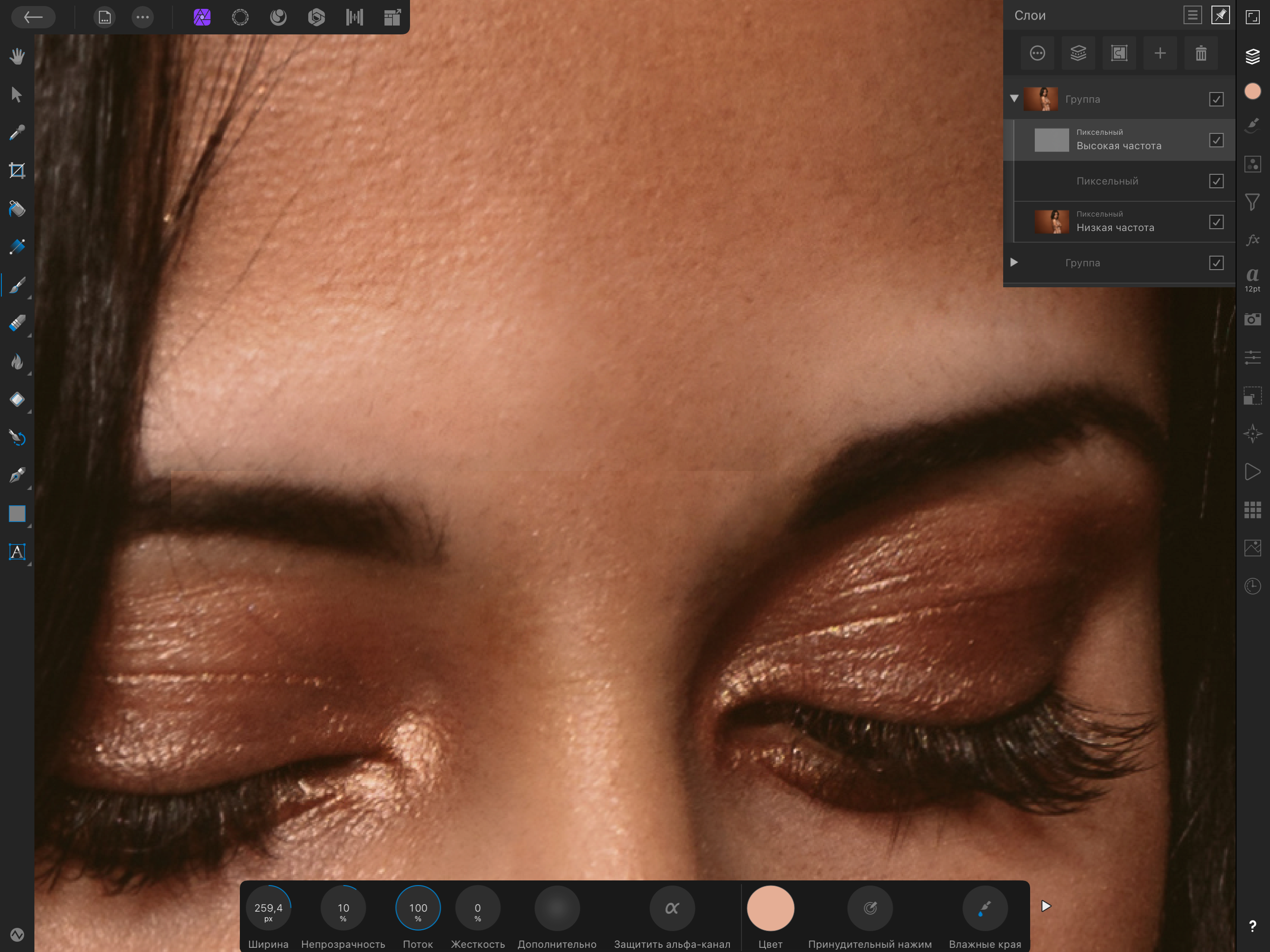The image size is (1270, 952).
Task: Adjust the Жесткость 0% dial
Action: [x=478, y=908]
